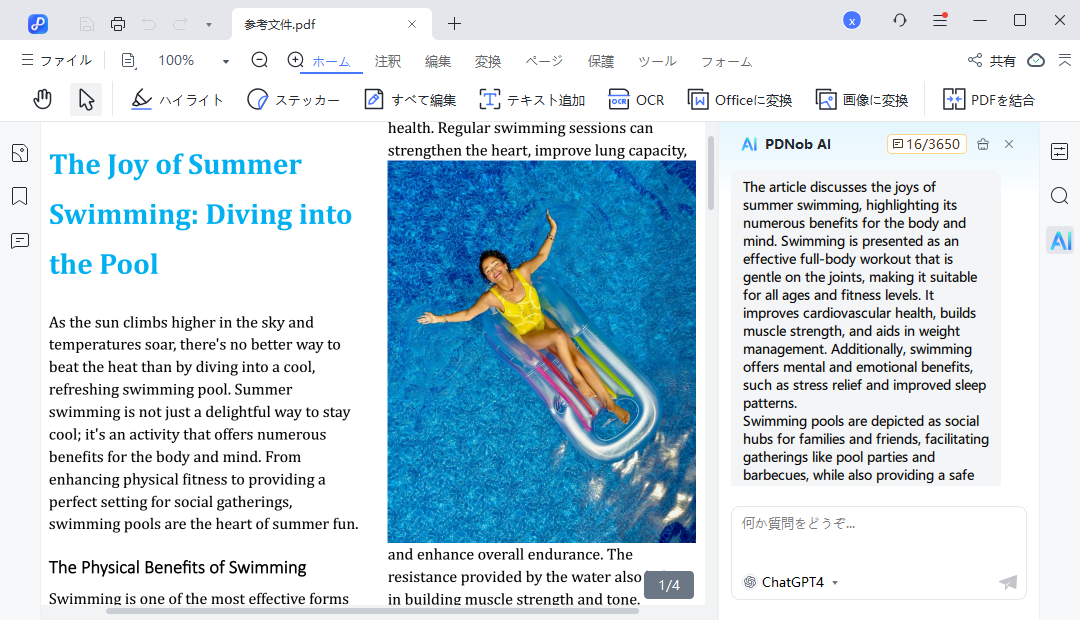1080x620 pixels.
Task: Switch to the 注釈 tab
Action: point(388,61)
